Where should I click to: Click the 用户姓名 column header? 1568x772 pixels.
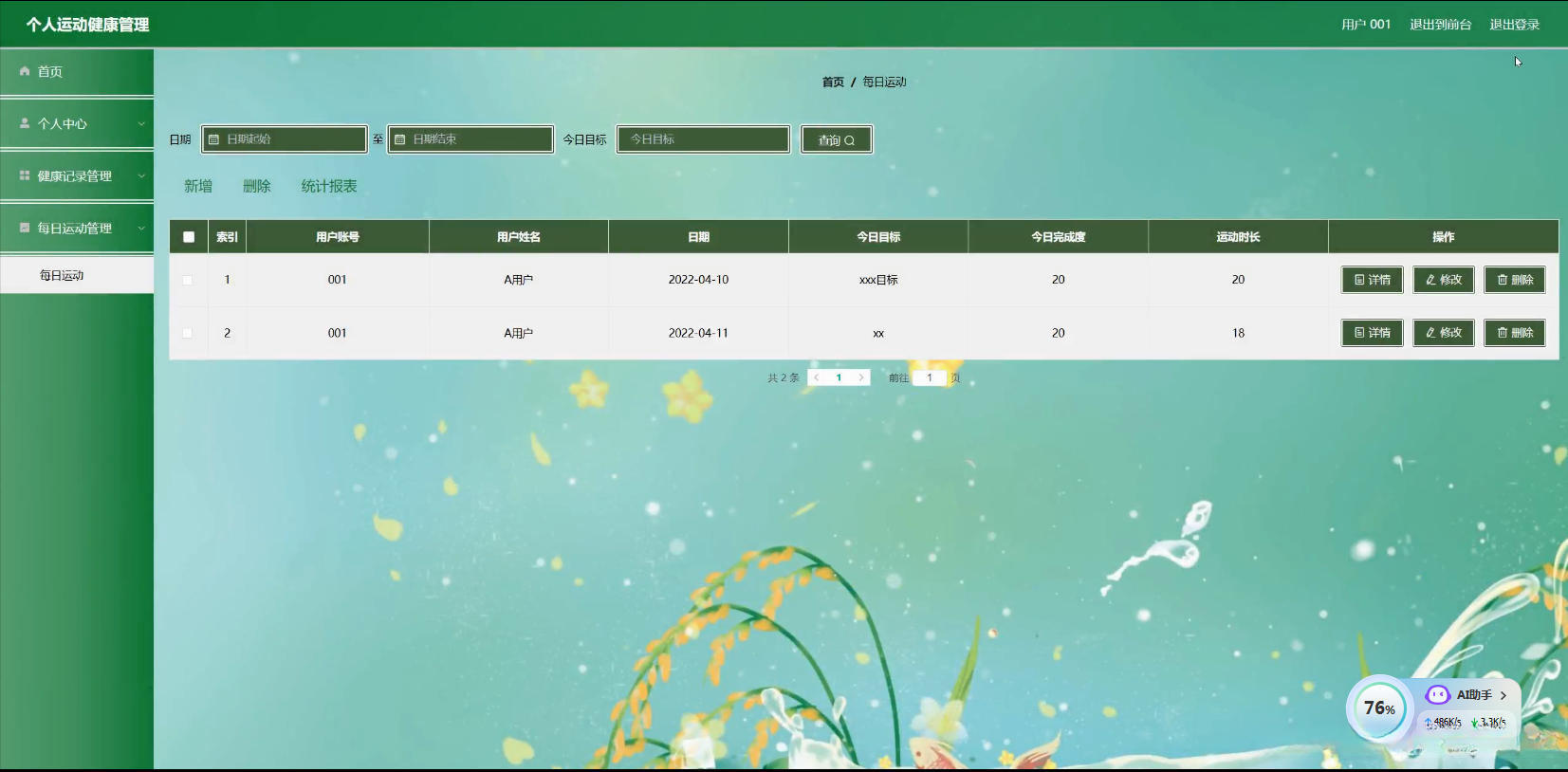point(519,237)
